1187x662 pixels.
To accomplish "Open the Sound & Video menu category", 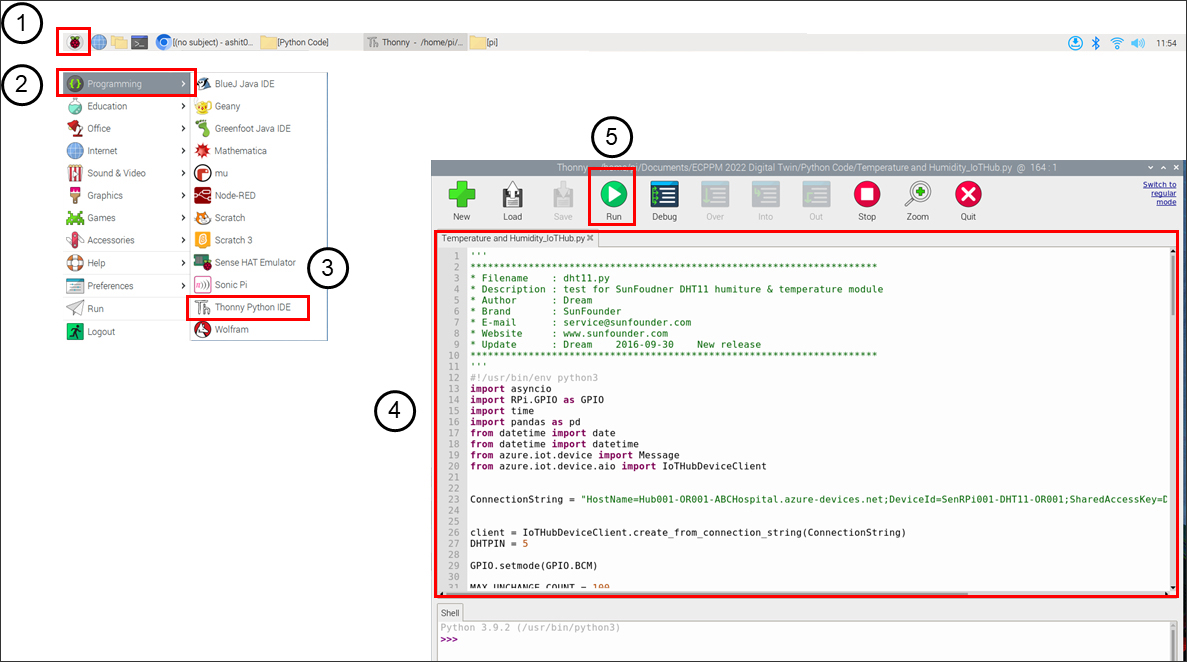I will point(126,173).
